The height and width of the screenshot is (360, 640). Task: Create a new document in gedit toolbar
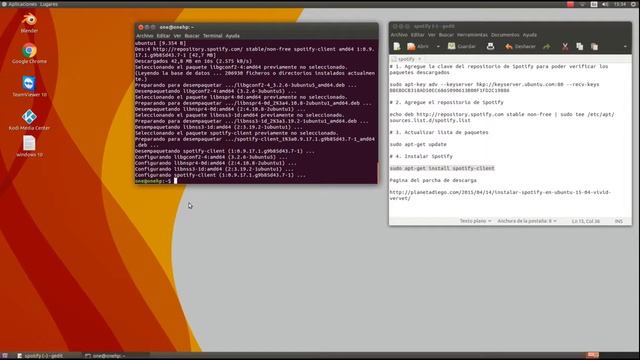[x=397, y=47]
